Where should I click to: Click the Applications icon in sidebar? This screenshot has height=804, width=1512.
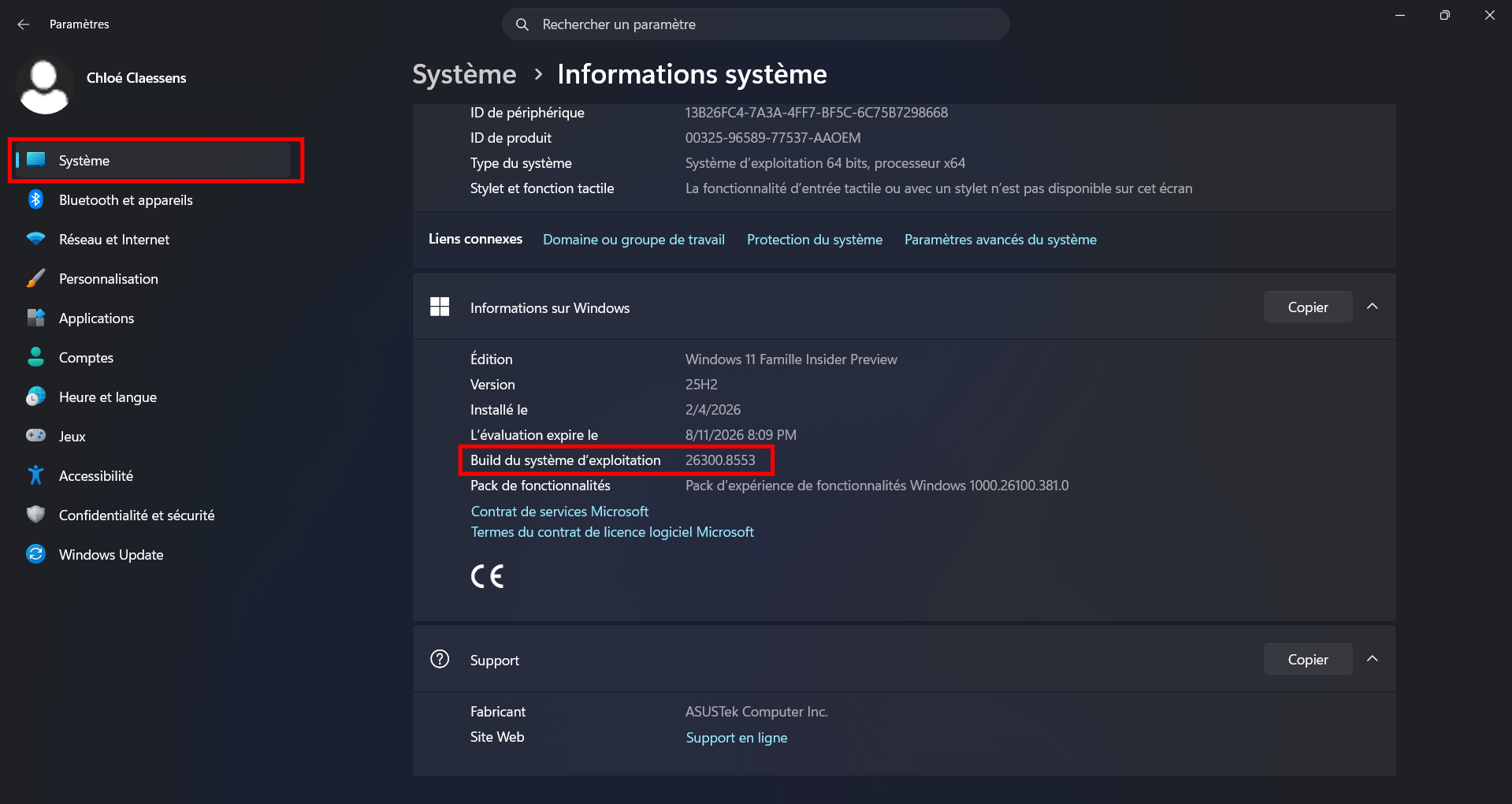point(36,318)
